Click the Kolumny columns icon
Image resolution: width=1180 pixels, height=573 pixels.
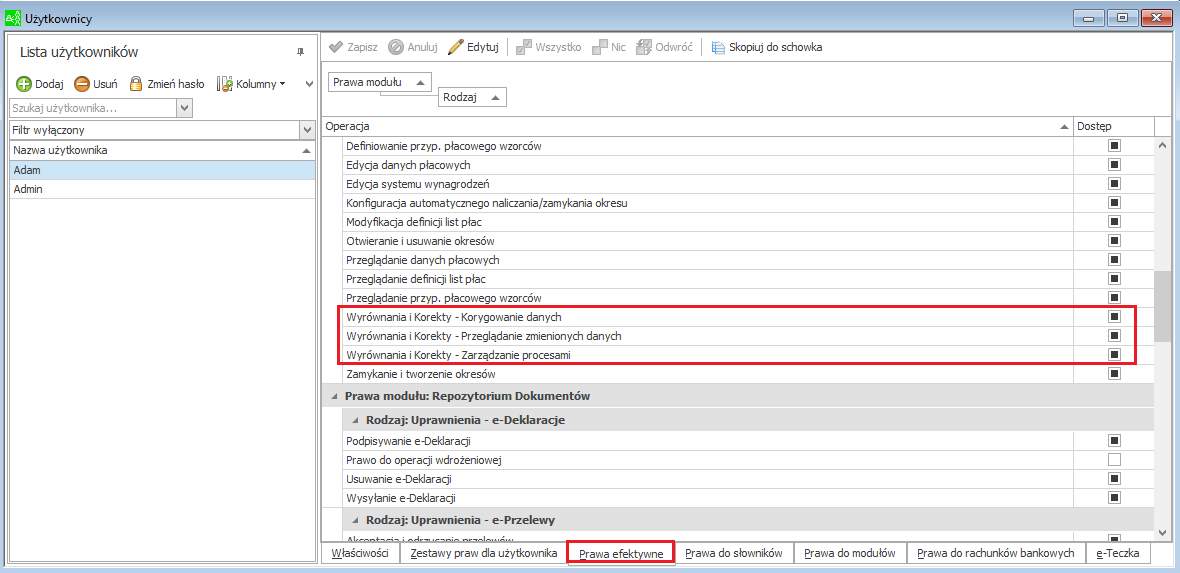224,84
